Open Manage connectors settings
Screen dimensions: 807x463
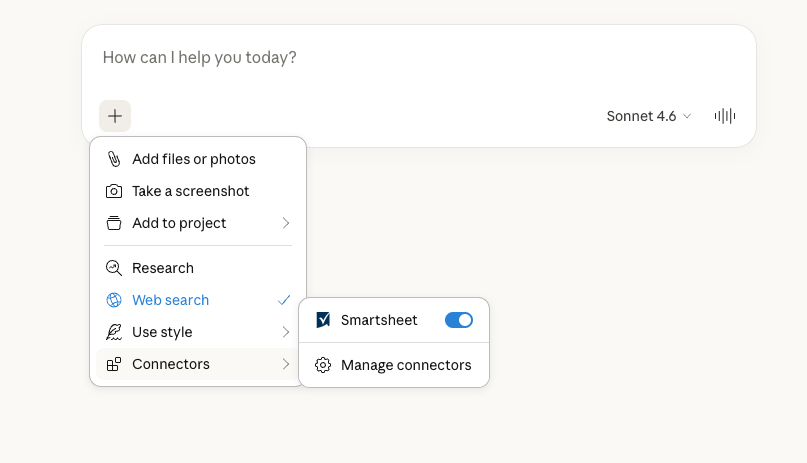tap(405, 365)
